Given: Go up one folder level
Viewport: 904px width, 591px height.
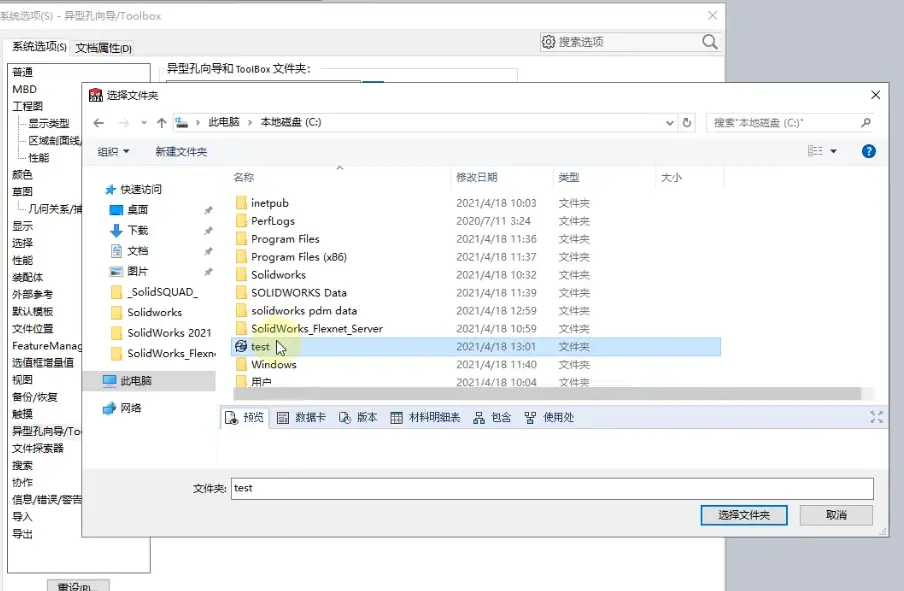Looking at the screenshot, I should tap(161, 123).
